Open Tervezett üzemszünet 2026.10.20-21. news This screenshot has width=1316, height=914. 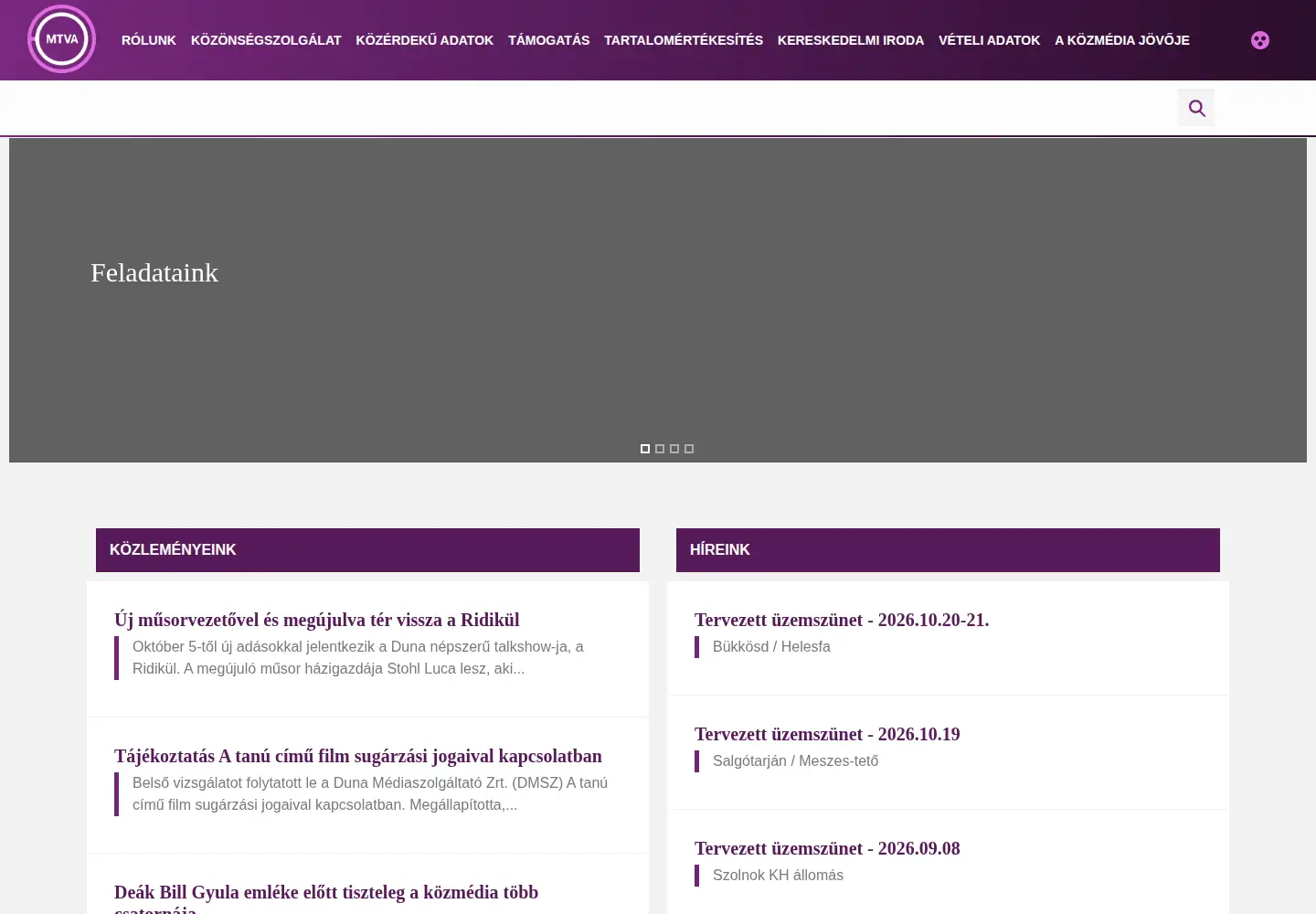842,620
